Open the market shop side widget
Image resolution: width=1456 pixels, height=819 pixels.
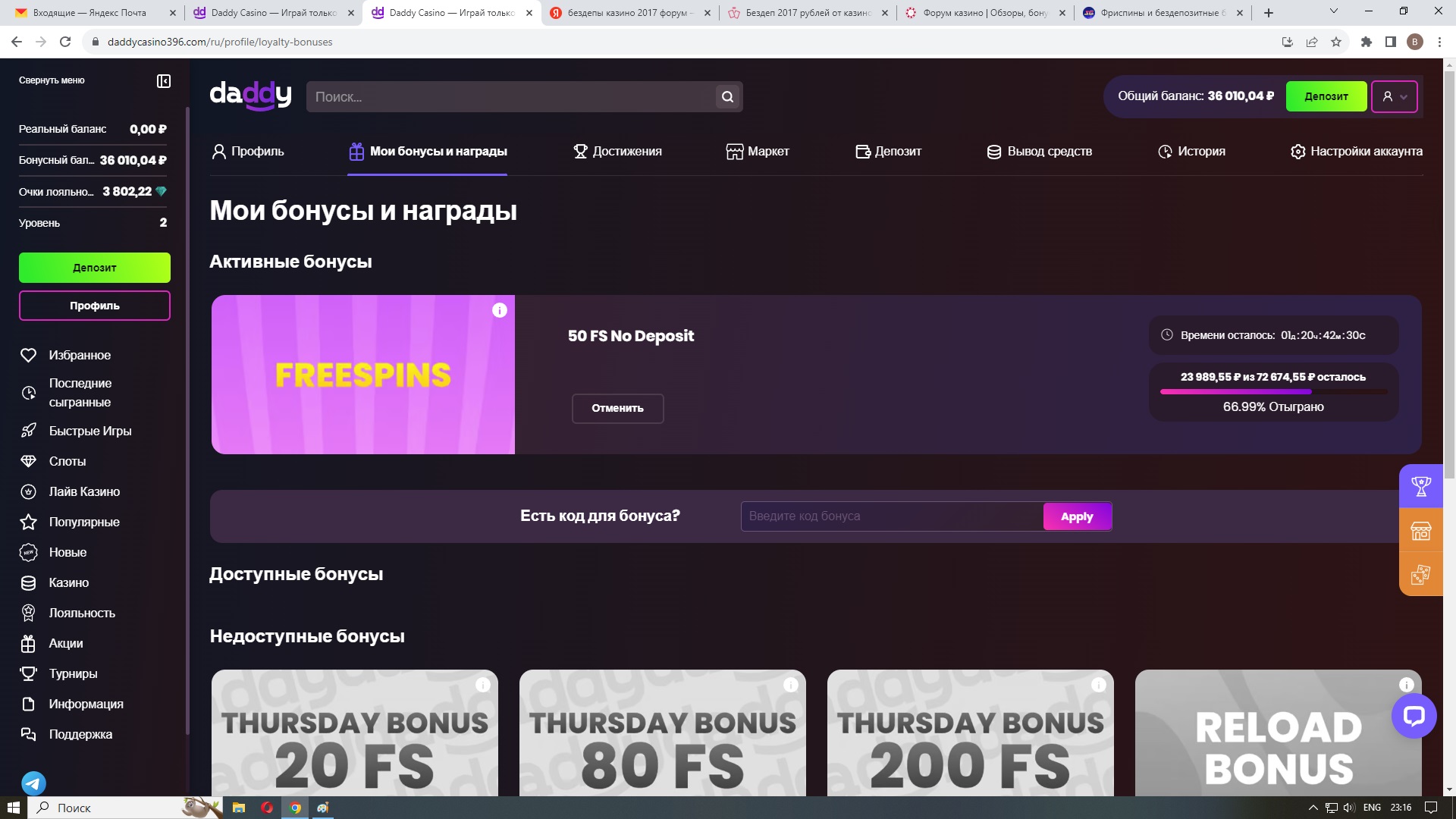click(x=1420, y=531)
